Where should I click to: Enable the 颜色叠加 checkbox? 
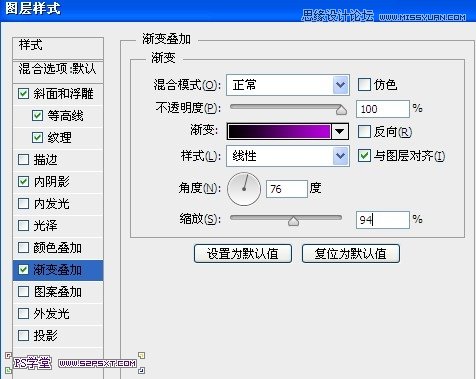(23, 248)
